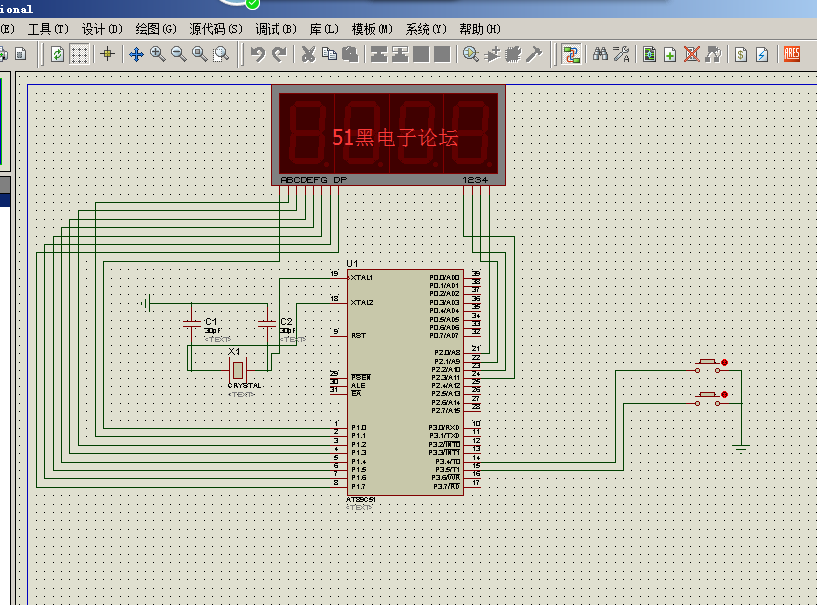Select the AT89C51 chip body U1
Image resolution: width=817 pixels, height=605 pixels.
(405, 382)
